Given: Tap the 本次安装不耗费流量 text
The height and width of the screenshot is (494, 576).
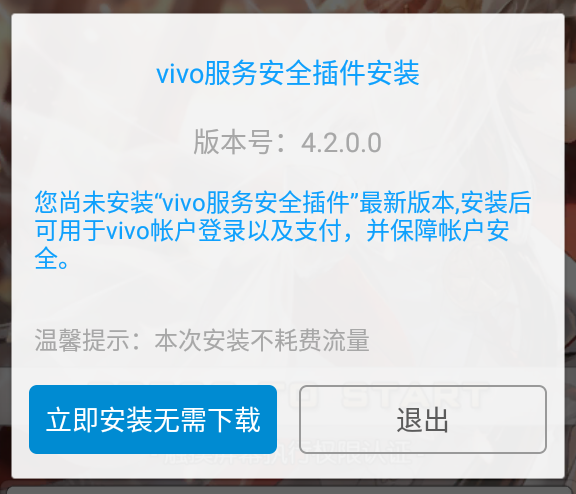Looking at the screenshot, I should click(x=262, y=340).
